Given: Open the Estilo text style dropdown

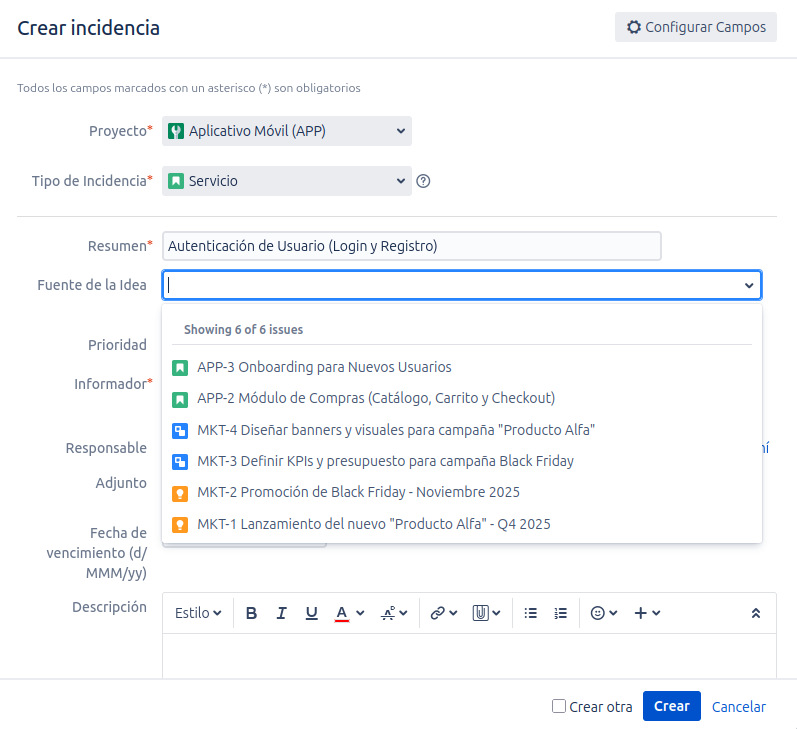Looking at the screenshot, I should [x=198, y=613].
